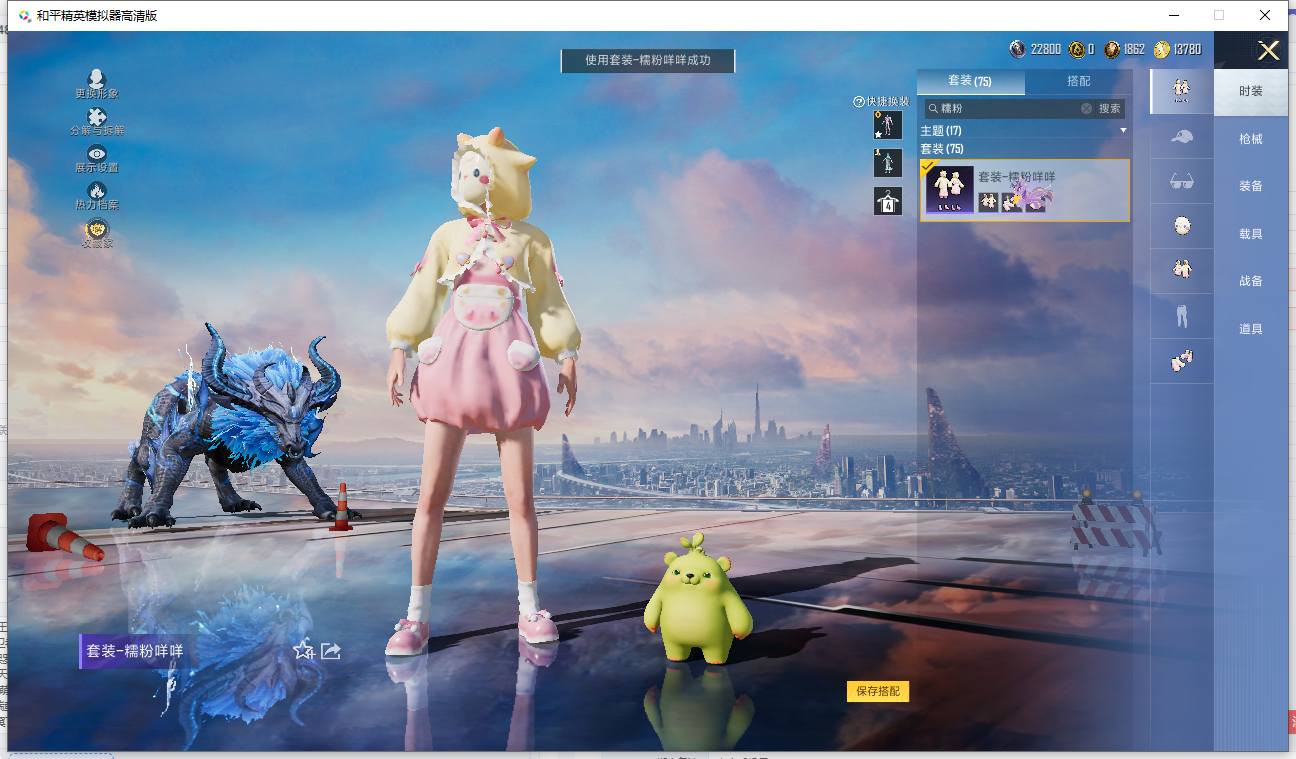
Task: Maximize the emulator window
Action: (x=1219, y=15)
